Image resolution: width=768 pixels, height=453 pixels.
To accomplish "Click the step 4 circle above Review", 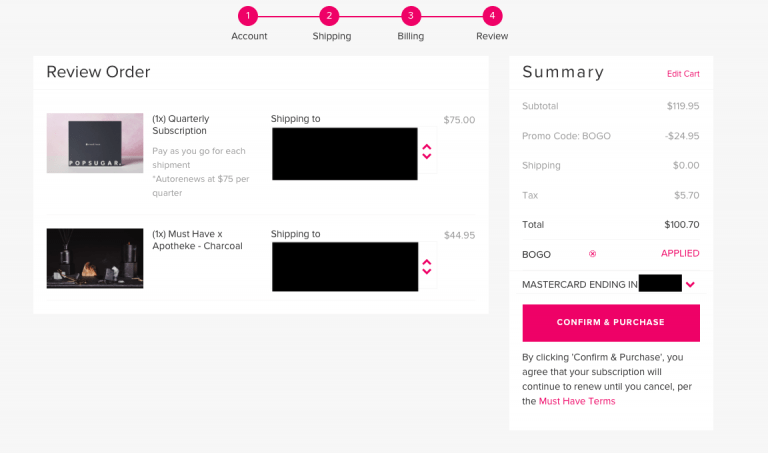I will (x=492, y=16).
